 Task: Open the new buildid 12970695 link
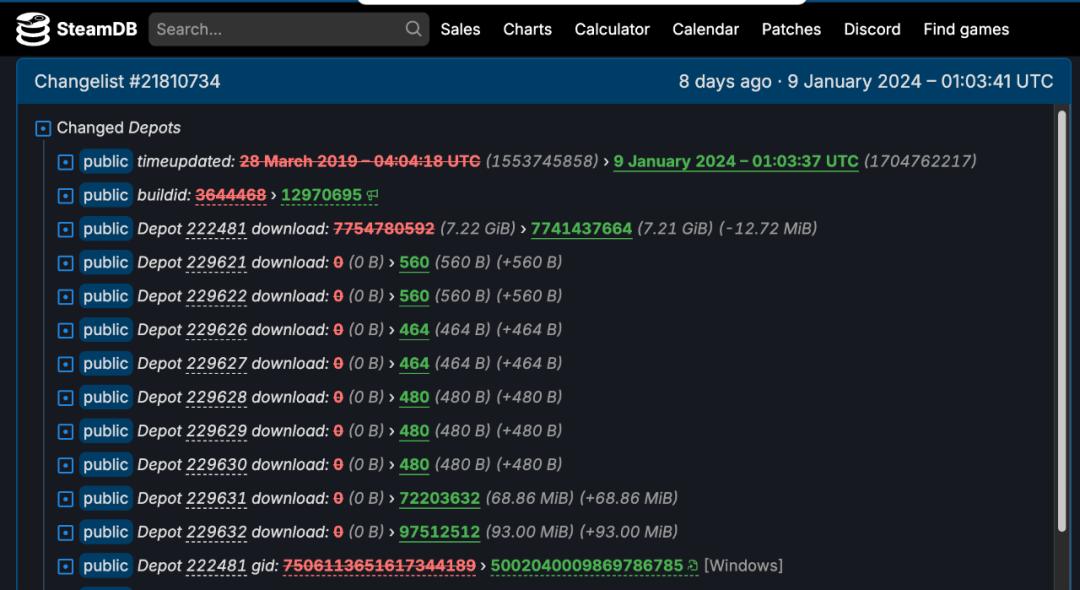click(321, 195)
